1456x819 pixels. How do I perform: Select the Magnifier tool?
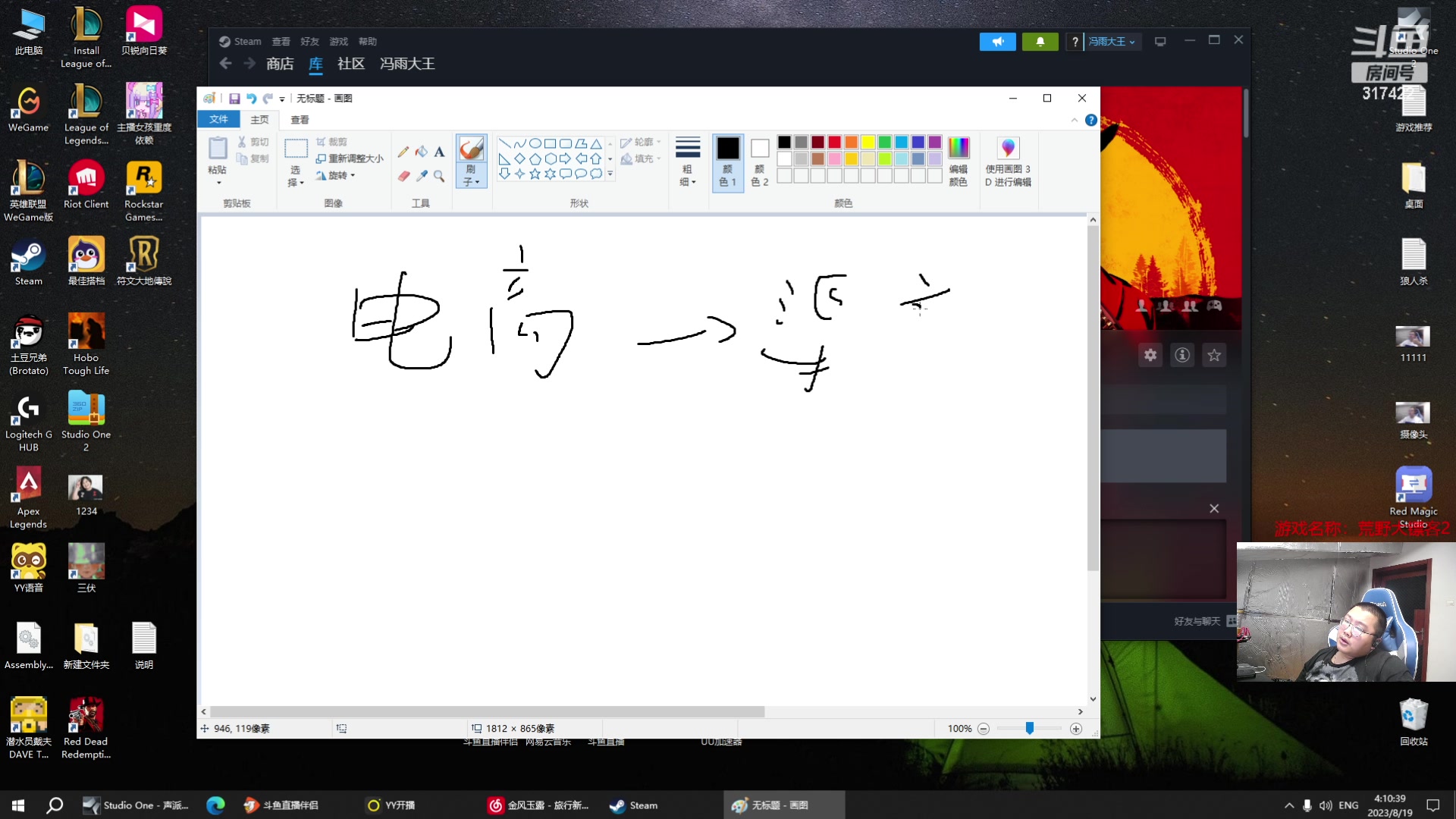tap(439, 176)
